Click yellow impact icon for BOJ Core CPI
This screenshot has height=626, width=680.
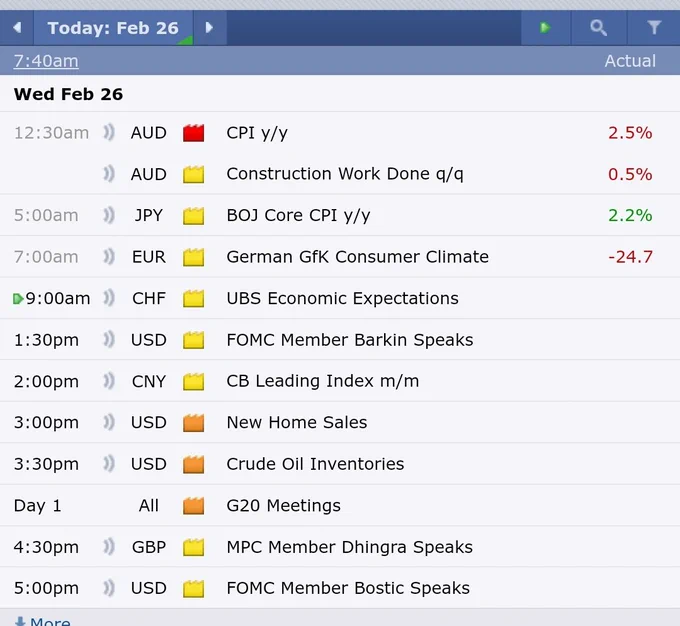point(193,216)
